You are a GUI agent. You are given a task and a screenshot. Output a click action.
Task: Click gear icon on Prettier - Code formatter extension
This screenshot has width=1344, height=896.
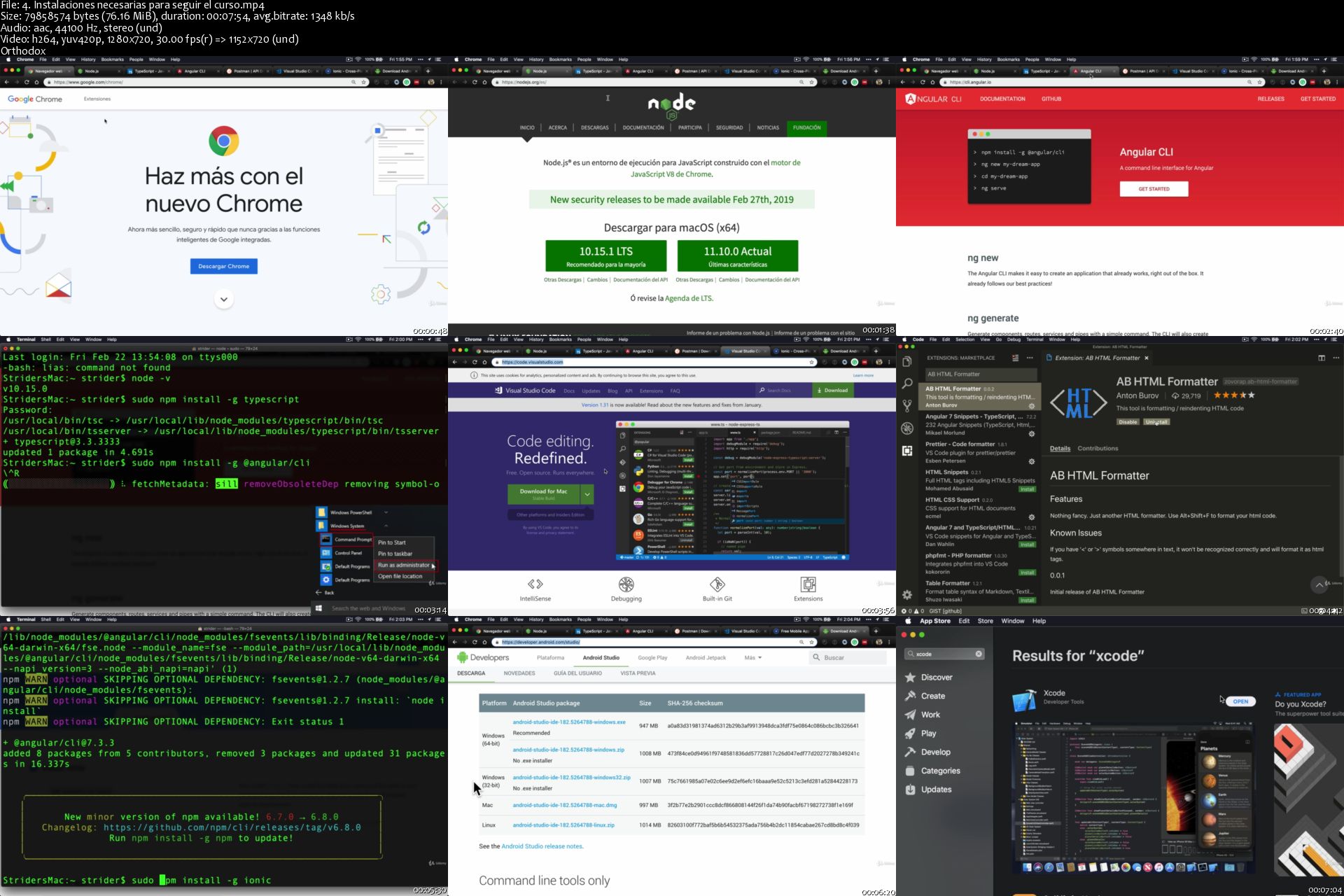(1031, 461)
